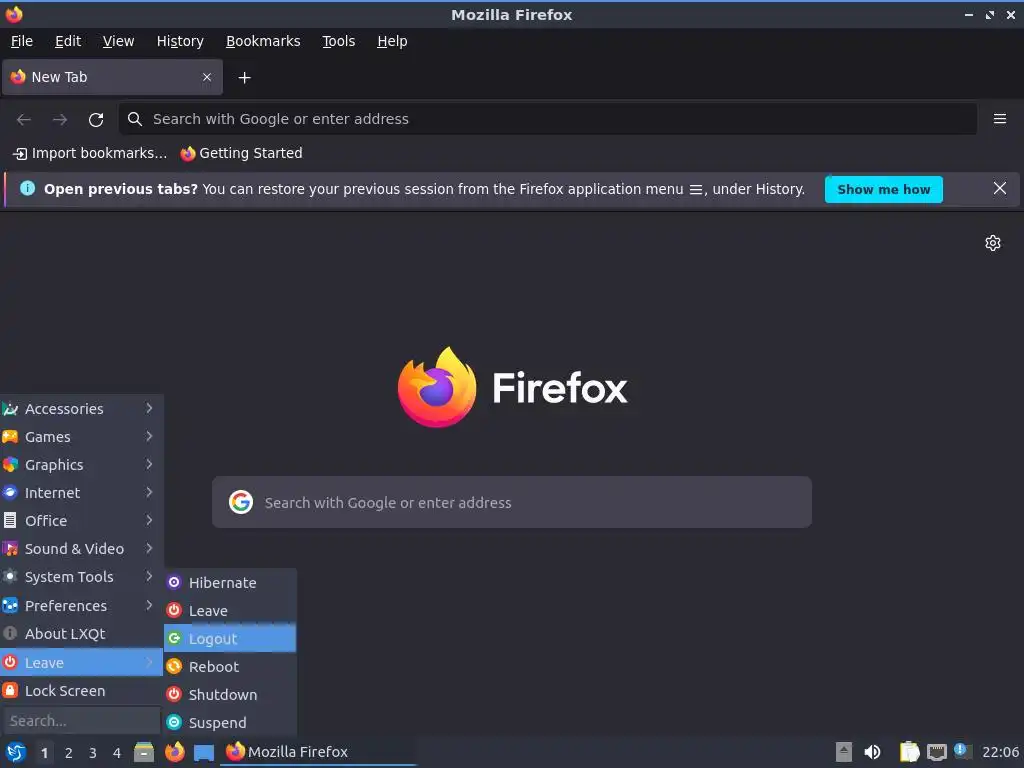Focus the page center Google search box
The height and width of the screenshot is (768, 1024).
512,502
